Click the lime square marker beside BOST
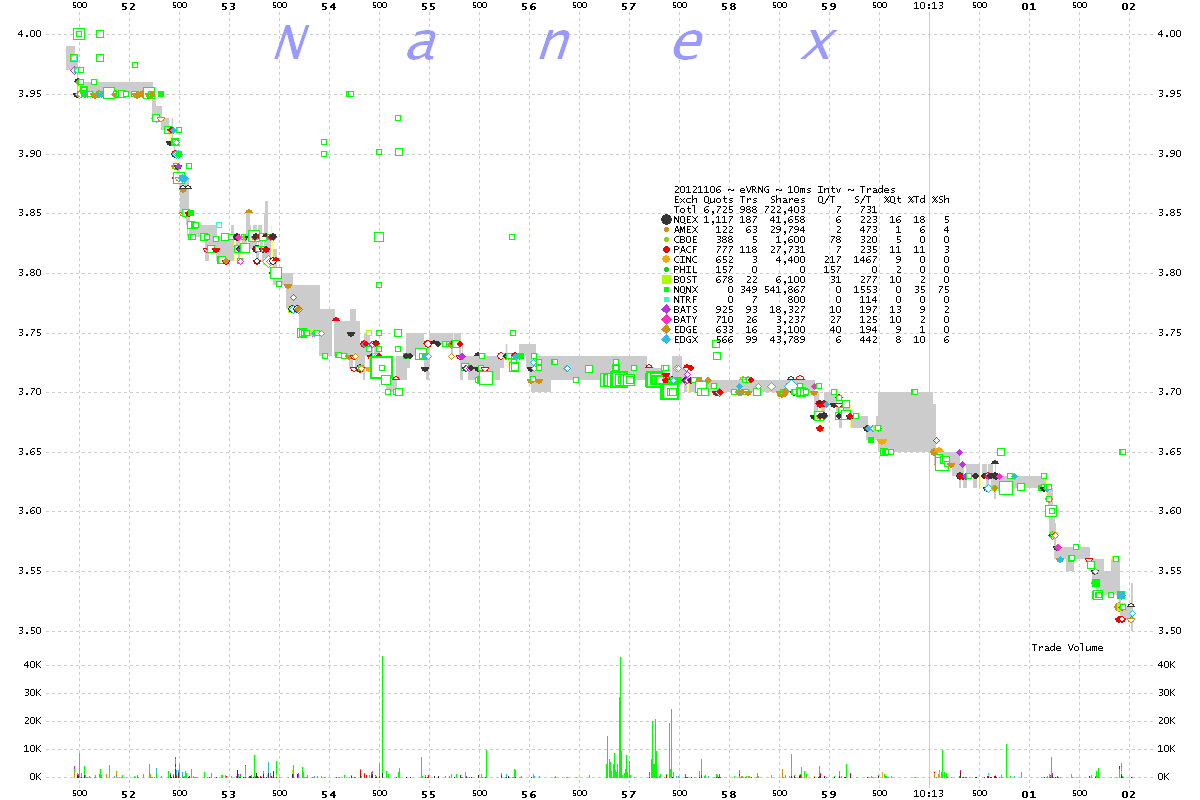The width and height of the screenshot is (1200, 800). (666, 280)
